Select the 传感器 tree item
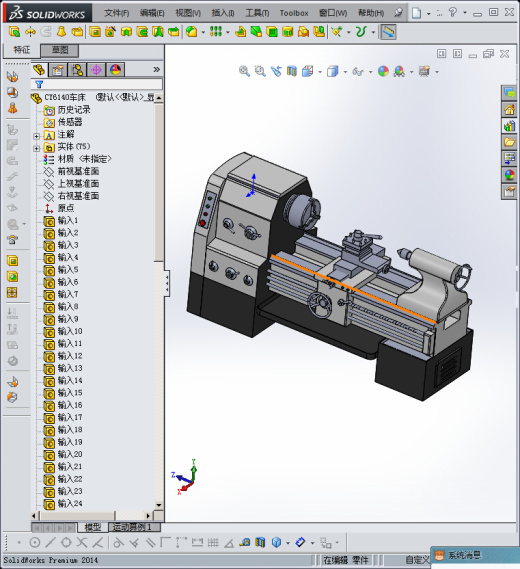 click(70, 122)
